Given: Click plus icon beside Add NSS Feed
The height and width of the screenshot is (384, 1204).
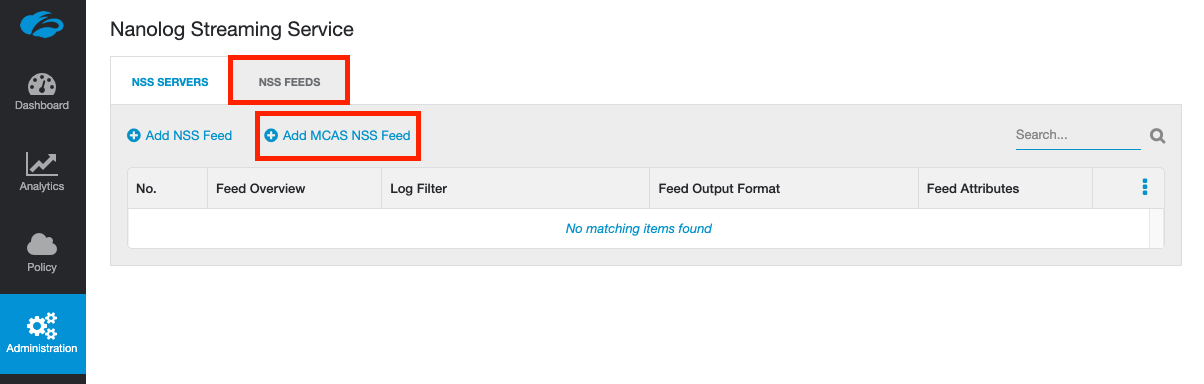Looking at the screenshot, I should [x=134, y=135].
